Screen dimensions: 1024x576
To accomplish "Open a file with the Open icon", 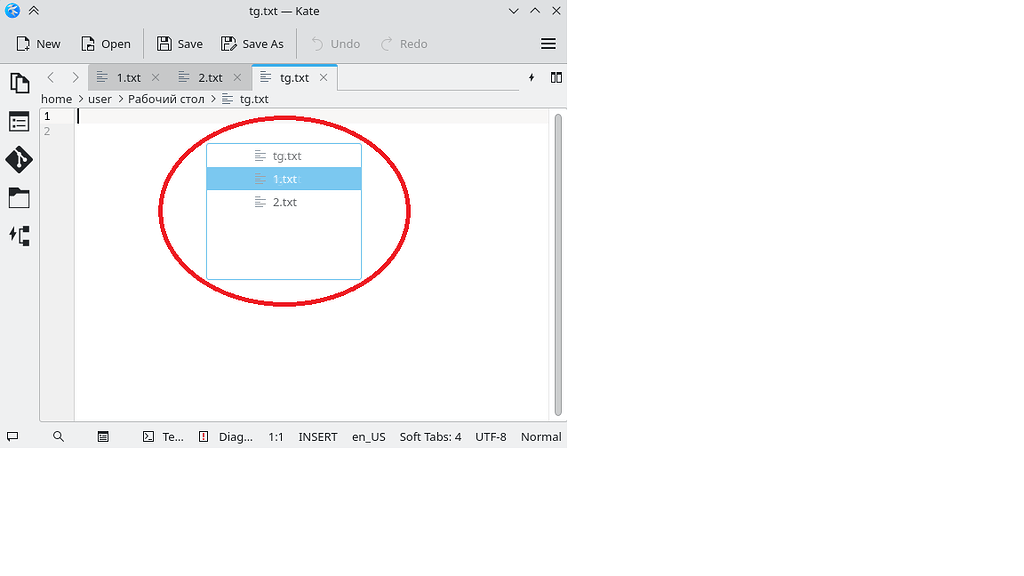I will (x=105, y=43).
